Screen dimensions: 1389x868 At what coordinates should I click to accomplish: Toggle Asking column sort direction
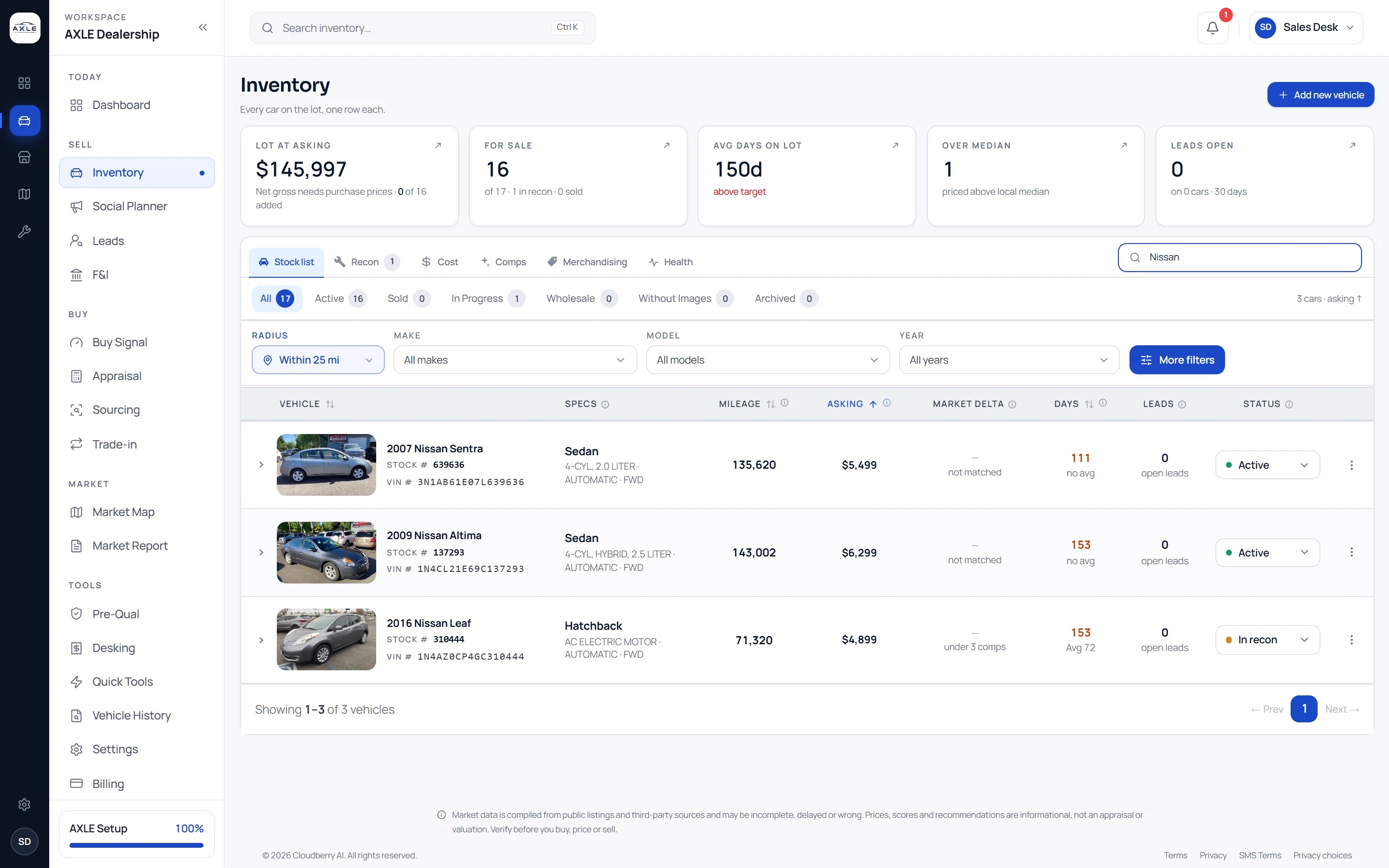(873, 404)
